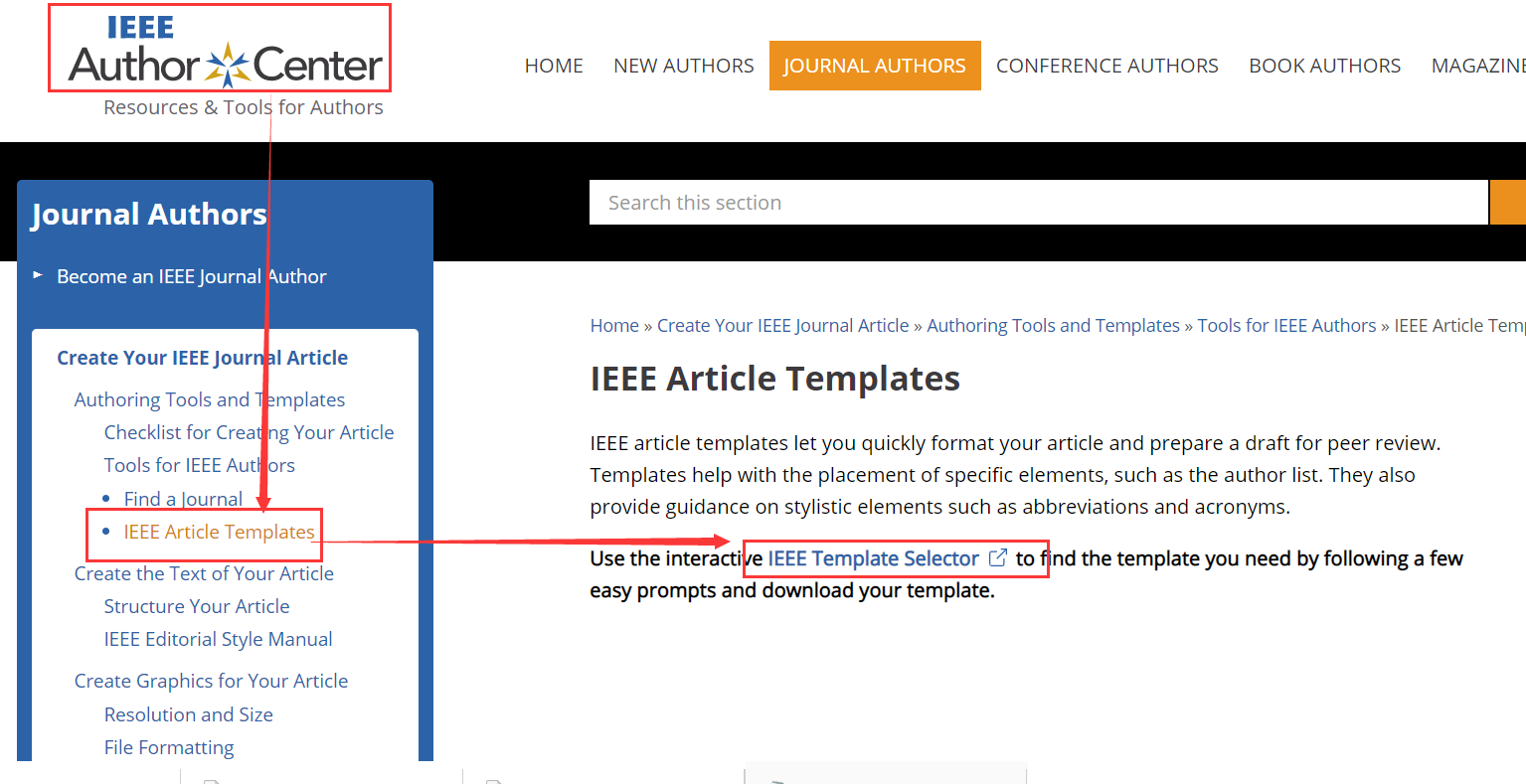Click Authoring Tools and Templates breadcrumb
Viewport: 1526px width, 784px height.
point(1054,326)
